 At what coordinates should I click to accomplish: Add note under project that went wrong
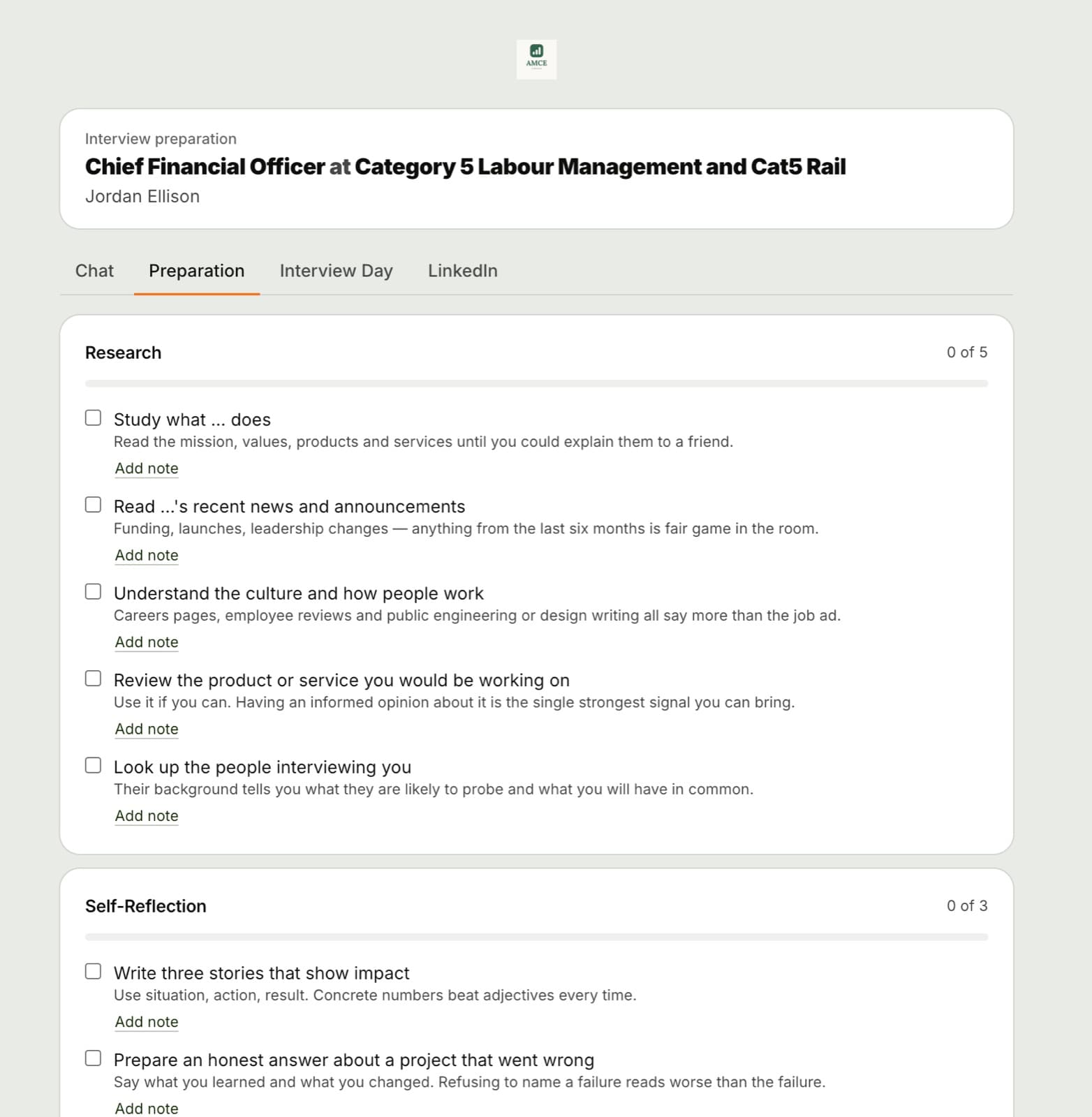tap(147, 1109)
